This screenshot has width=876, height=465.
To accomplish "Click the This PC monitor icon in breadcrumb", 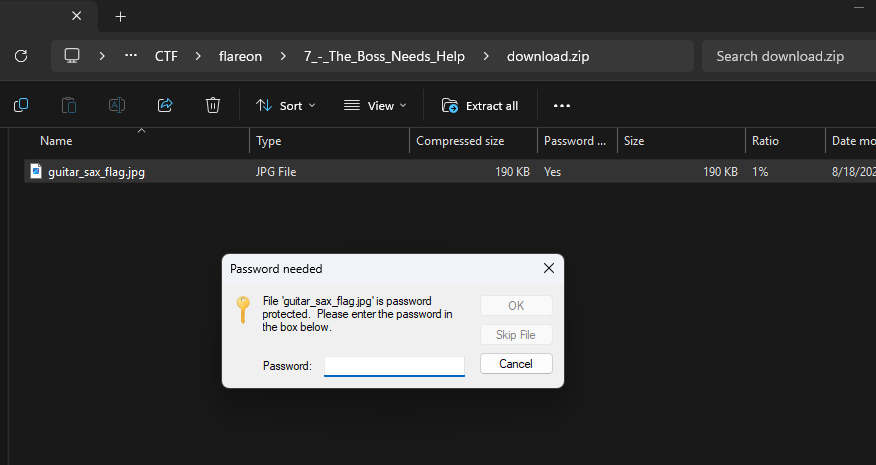I will (72, 56).
